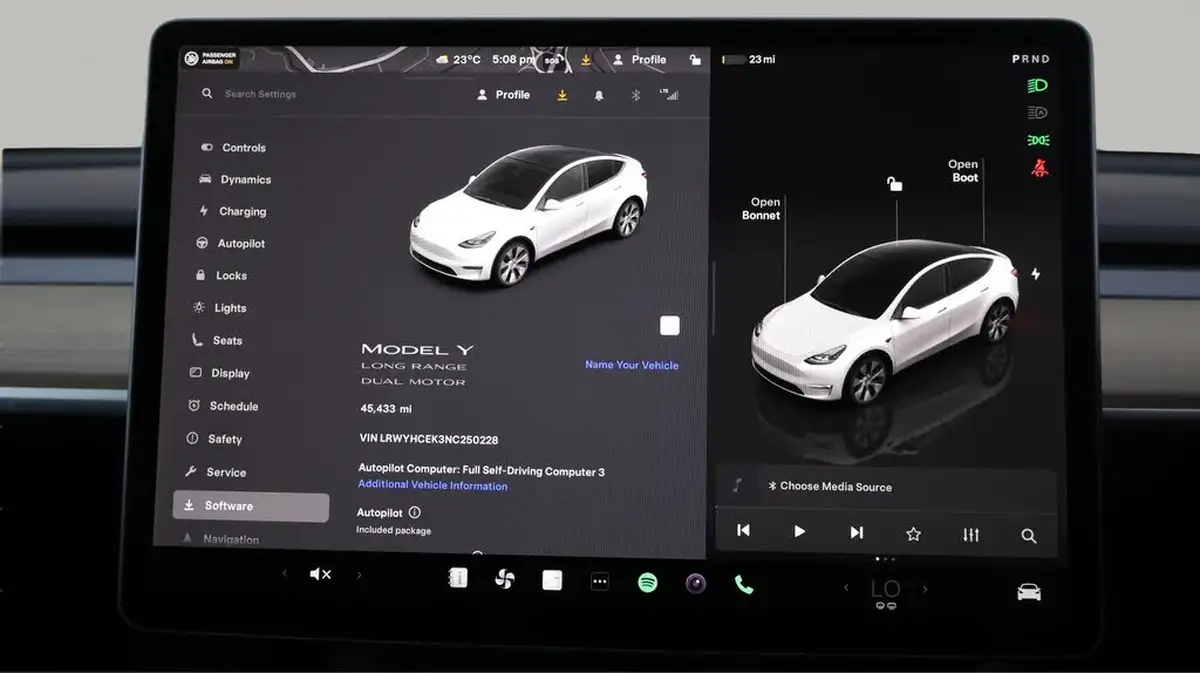Open the three-dots app launcher
The image size is (1200, 673).
(599, 582)
